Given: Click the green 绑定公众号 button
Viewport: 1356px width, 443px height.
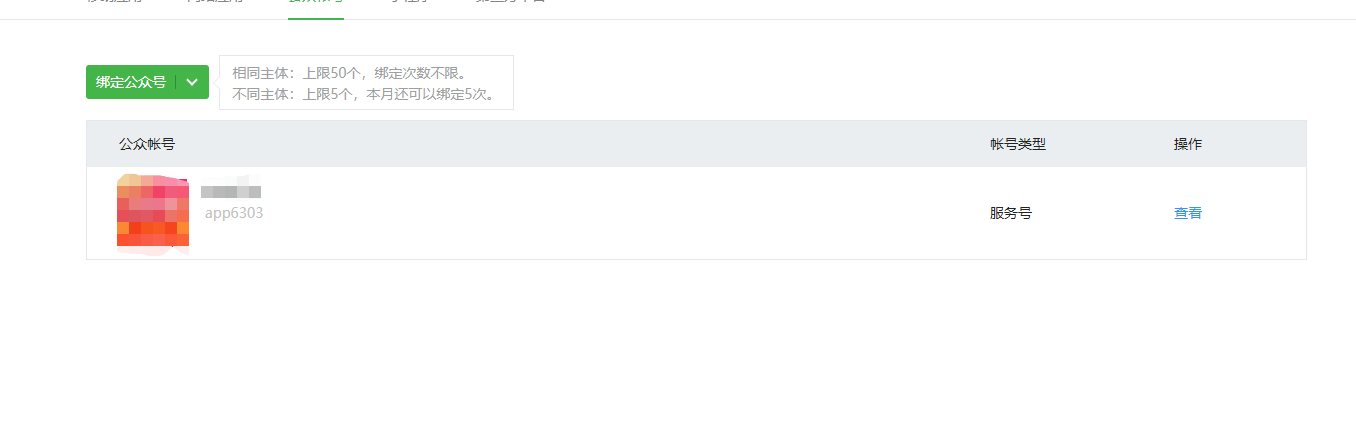Looking at the screenshot, I should [131, 82].
